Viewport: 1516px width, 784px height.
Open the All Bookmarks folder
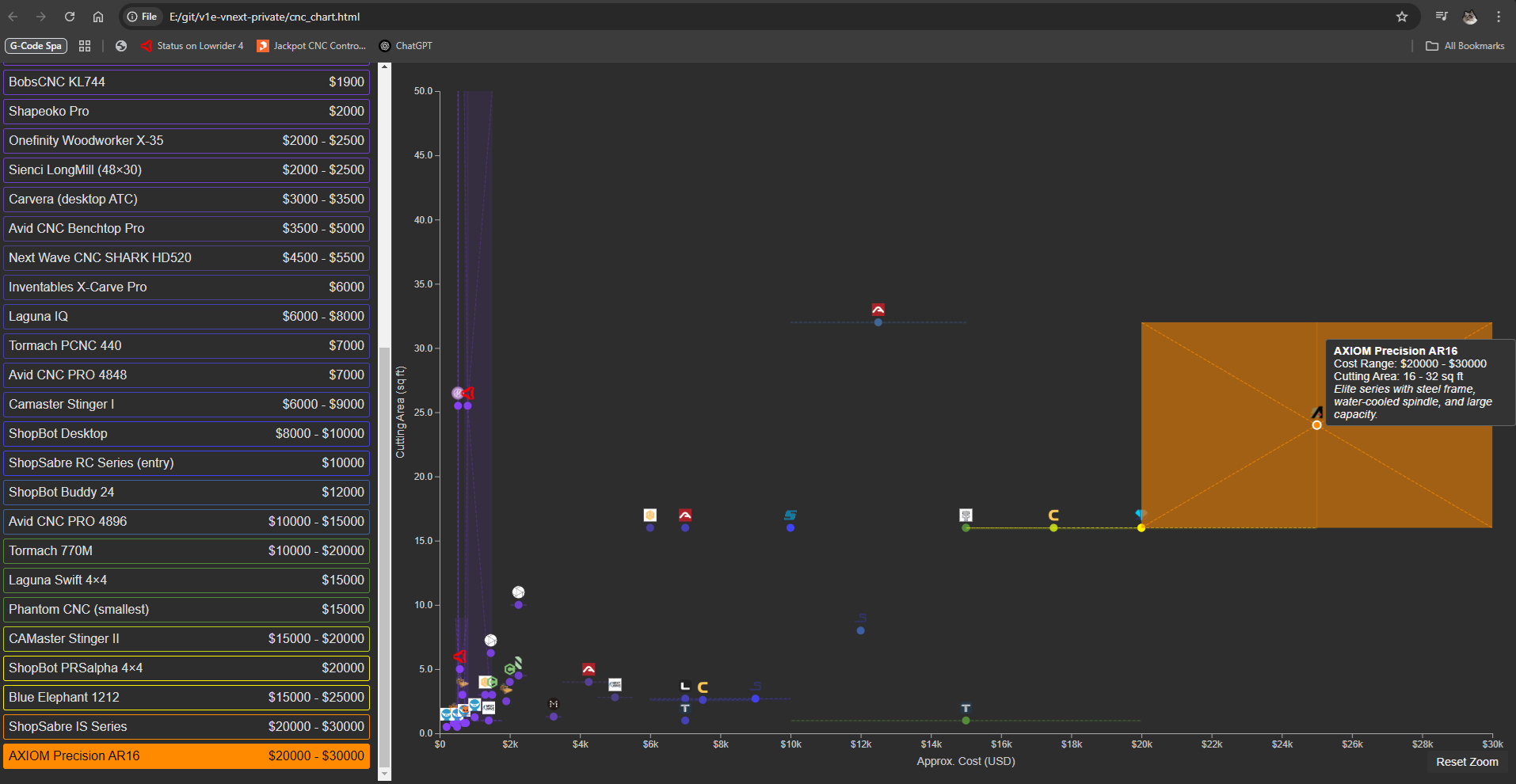point(1465,46)
